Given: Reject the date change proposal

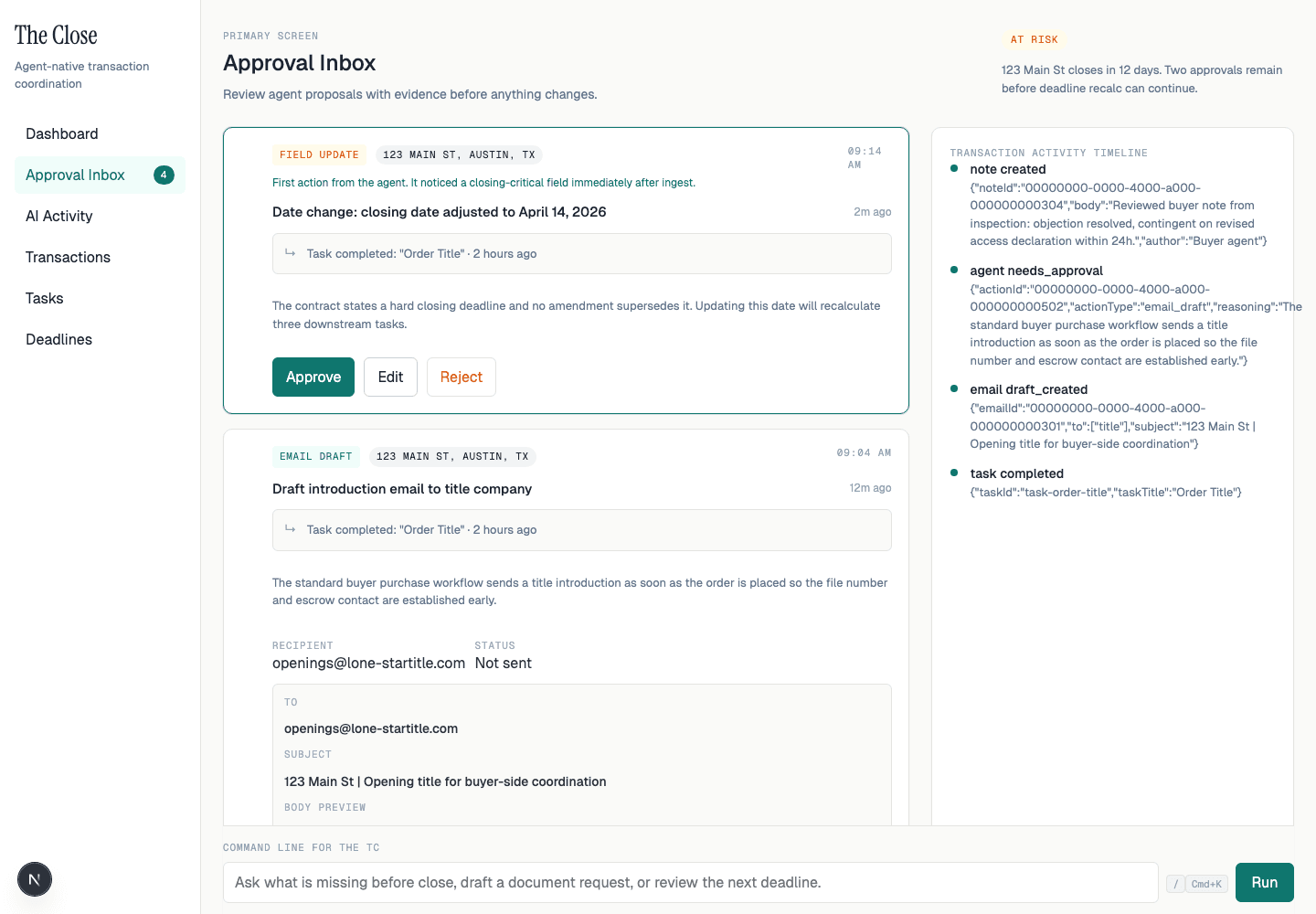Looking at the screenshot, I should pyautogui.click(x=461, y=377).
